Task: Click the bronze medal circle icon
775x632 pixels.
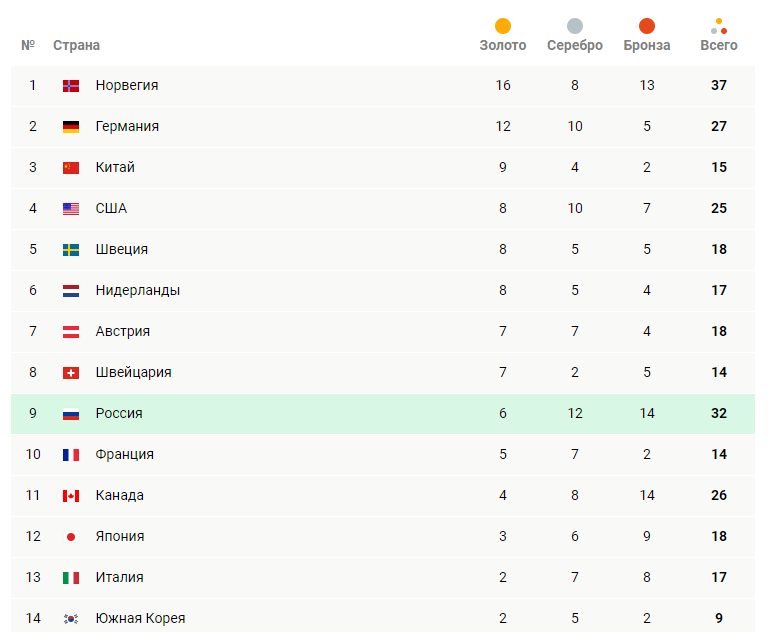Action: [647, 26]
